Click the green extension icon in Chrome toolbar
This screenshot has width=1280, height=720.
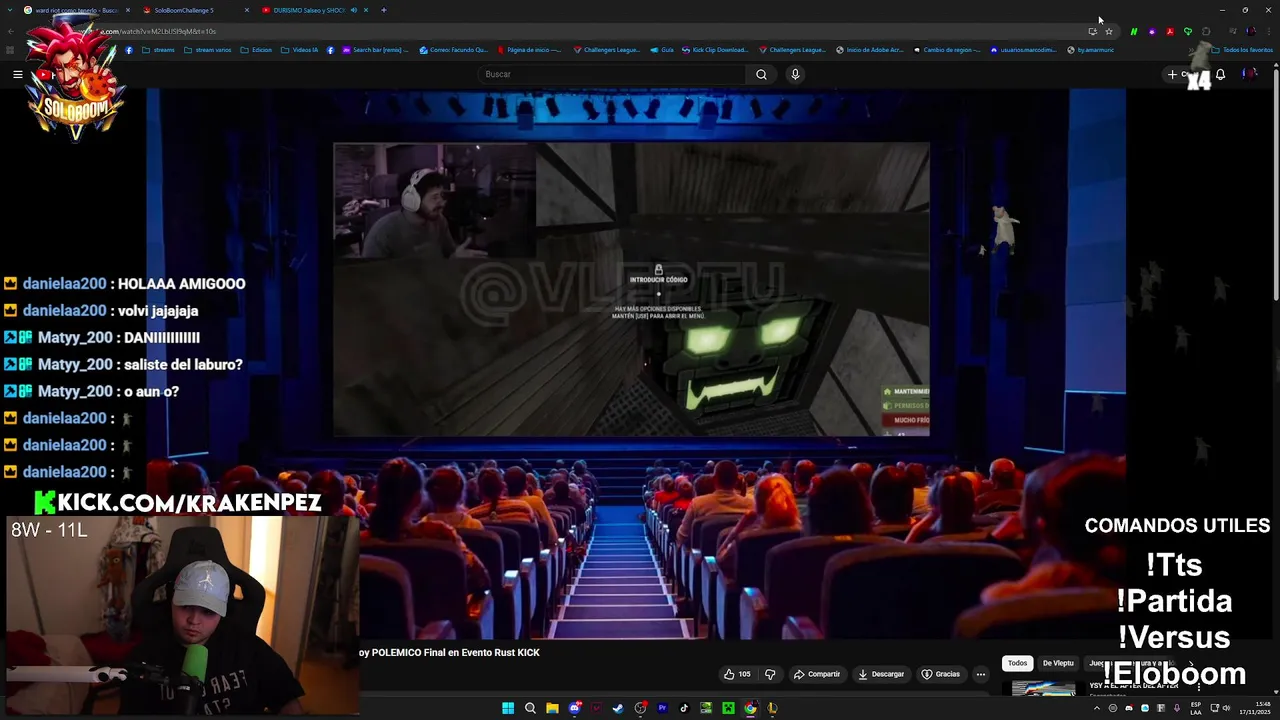point(1133,31)
